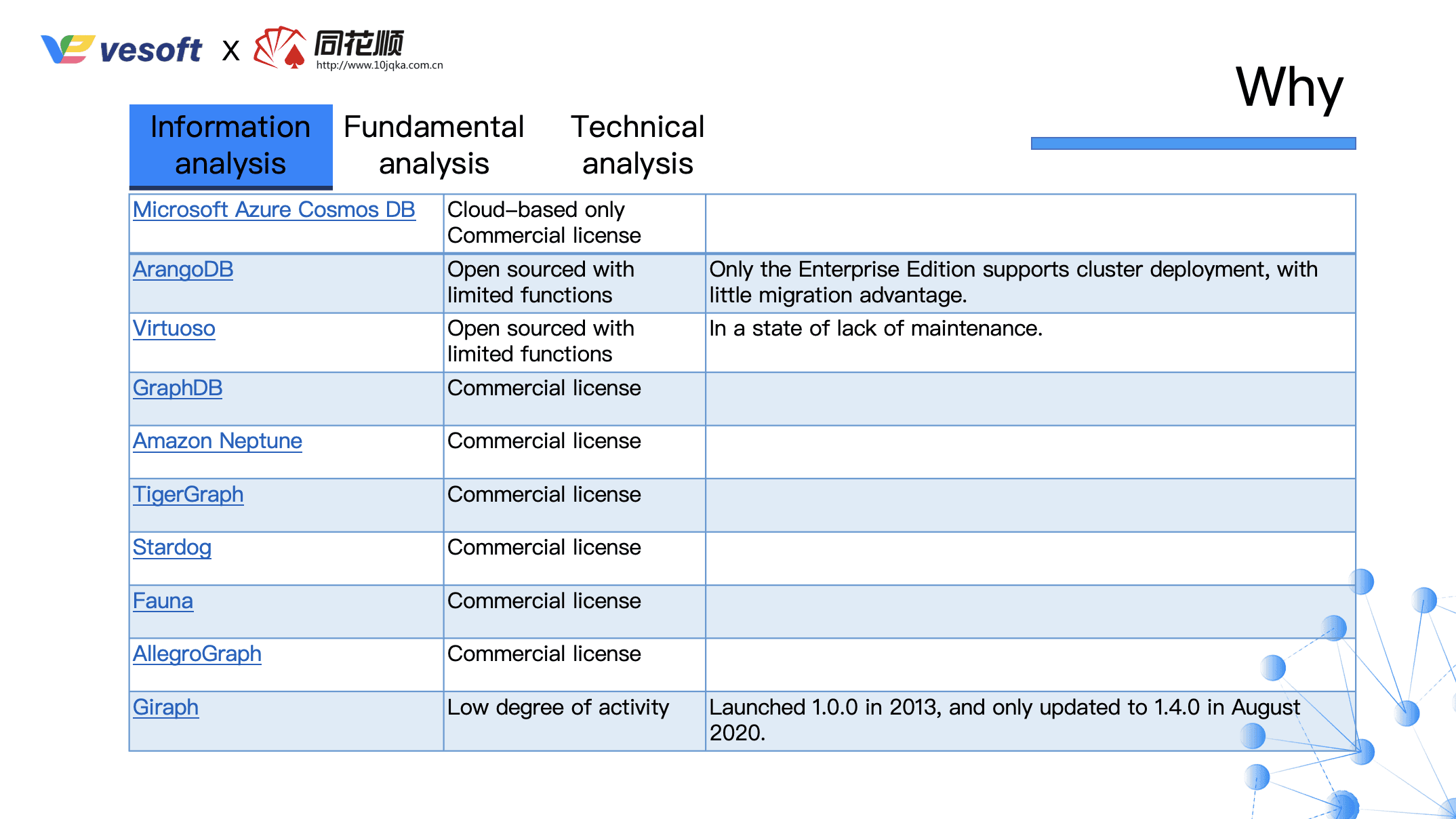Open the Giraph hyperlink
This screenshot has width=1456, height=819.
[165, 707]
